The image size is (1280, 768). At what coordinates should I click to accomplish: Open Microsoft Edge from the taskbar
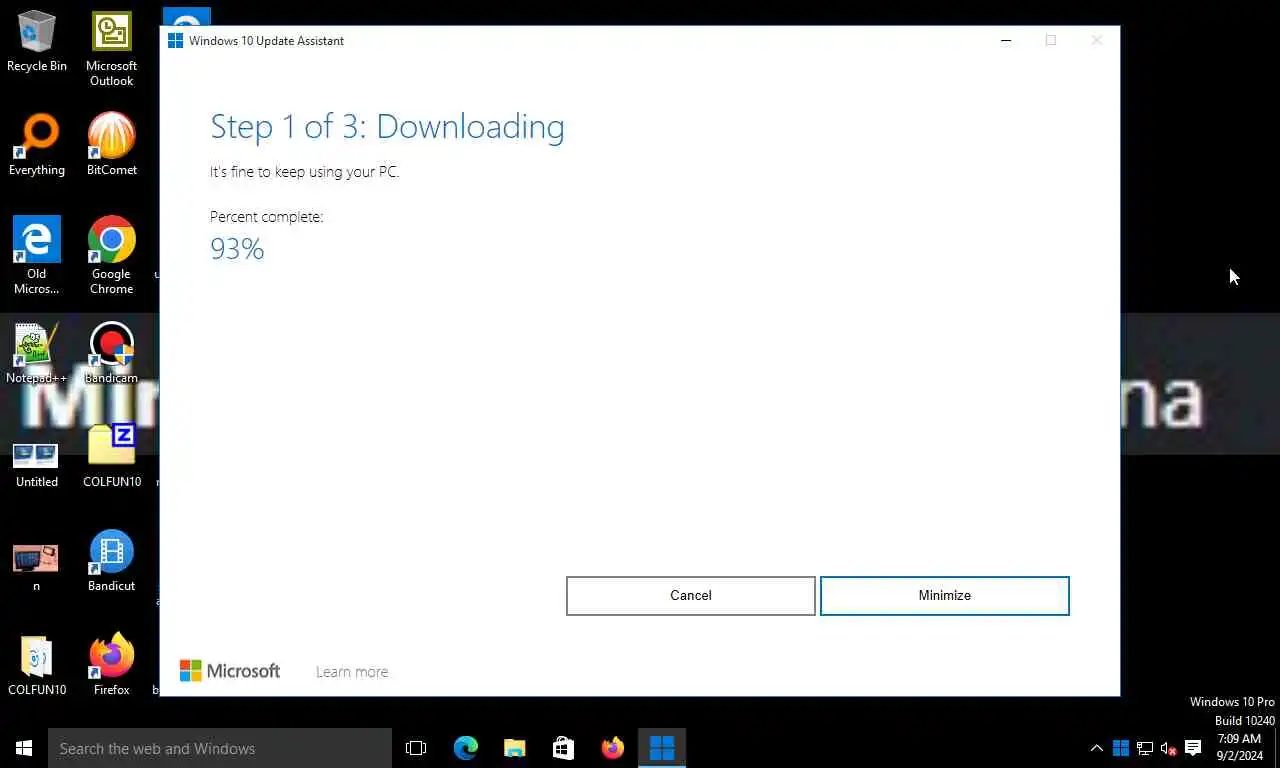coord(466,748)
